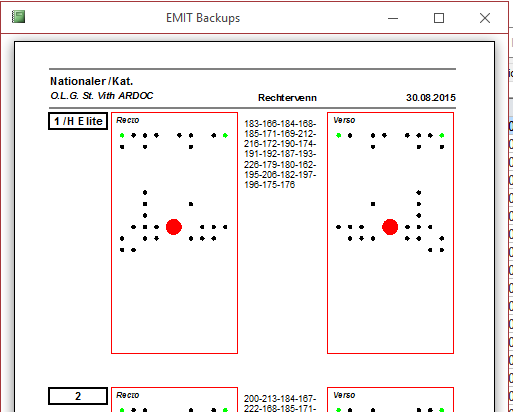The image size is (513, 412).
Task: Click control code line '226-179-180-162-'
Action: point(280,164)
